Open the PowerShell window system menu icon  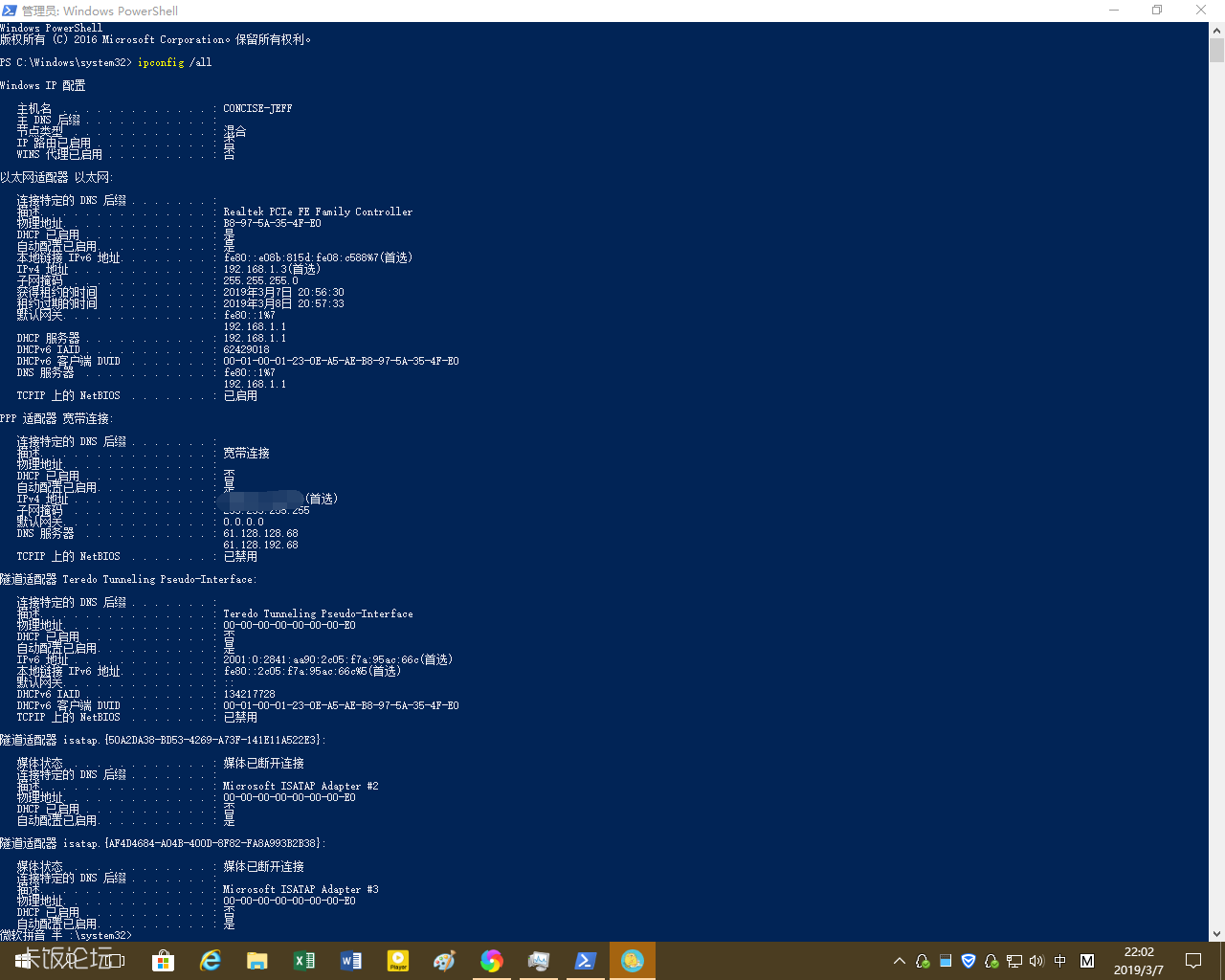(10, 11)
